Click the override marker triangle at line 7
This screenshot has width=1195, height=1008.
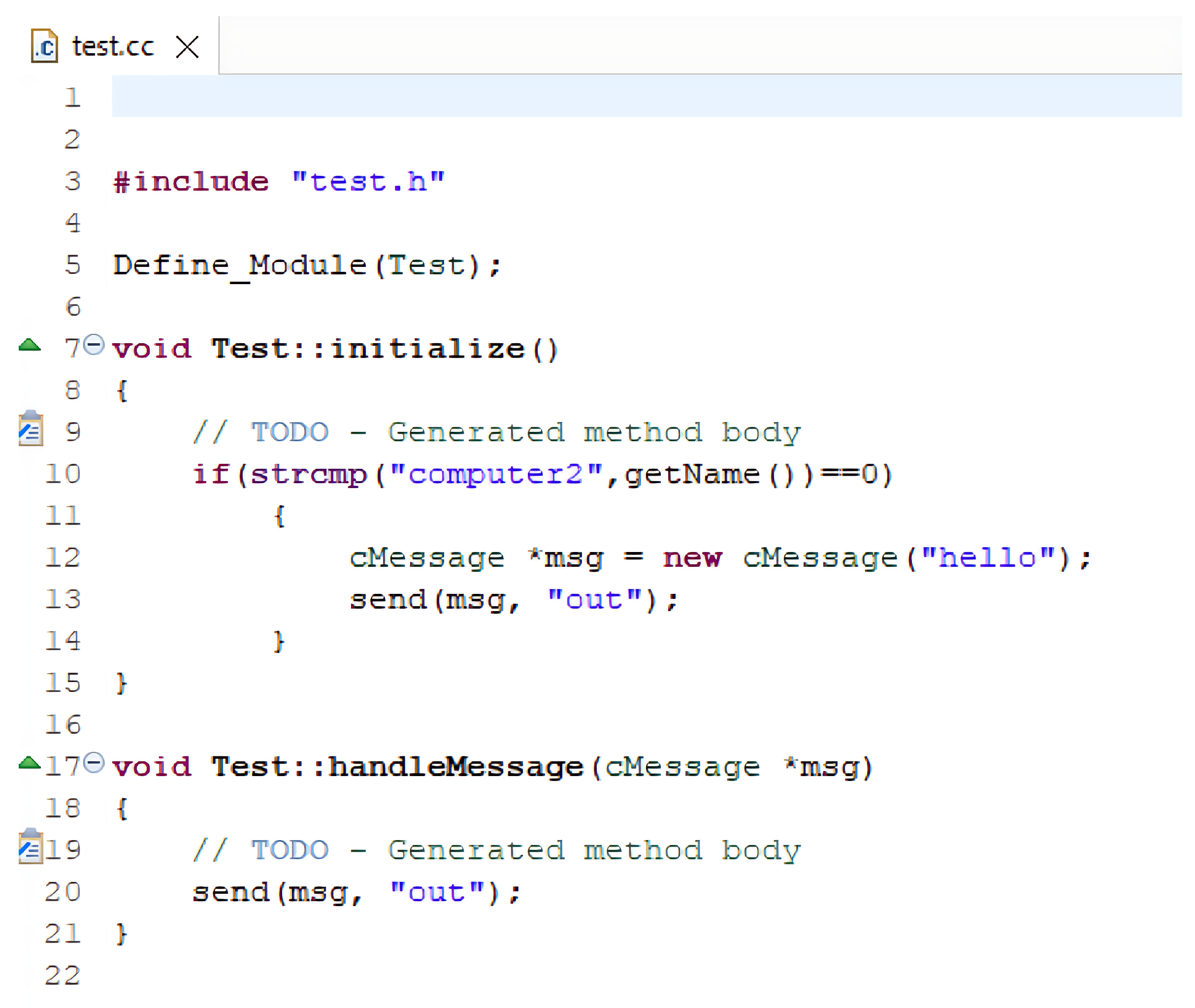click(30, 345)
